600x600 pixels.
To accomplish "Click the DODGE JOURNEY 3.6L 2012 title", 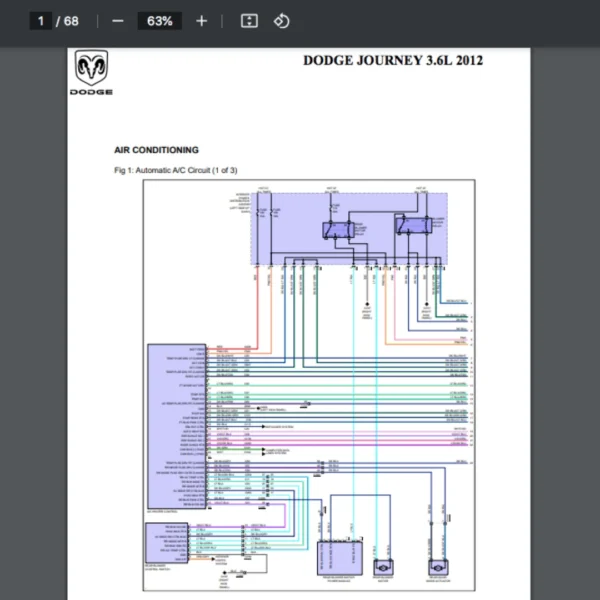I will click(393, 61).
